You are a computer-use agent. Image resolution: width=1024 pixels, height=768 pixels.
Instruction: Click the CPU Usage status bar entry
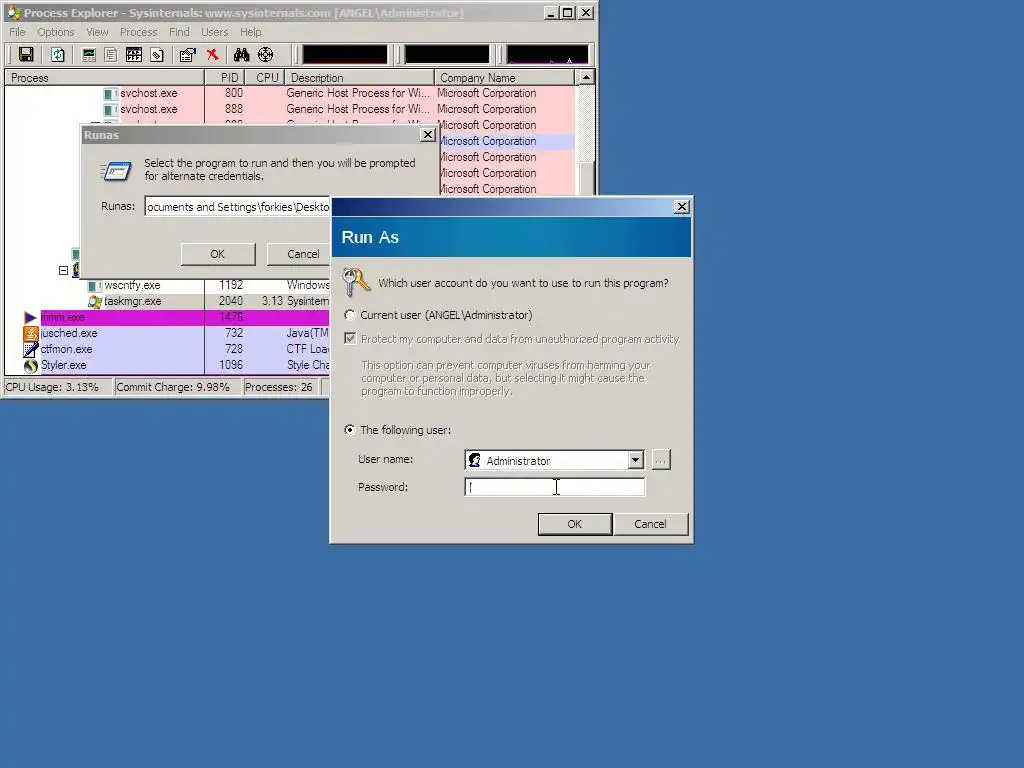pos(57,387)
